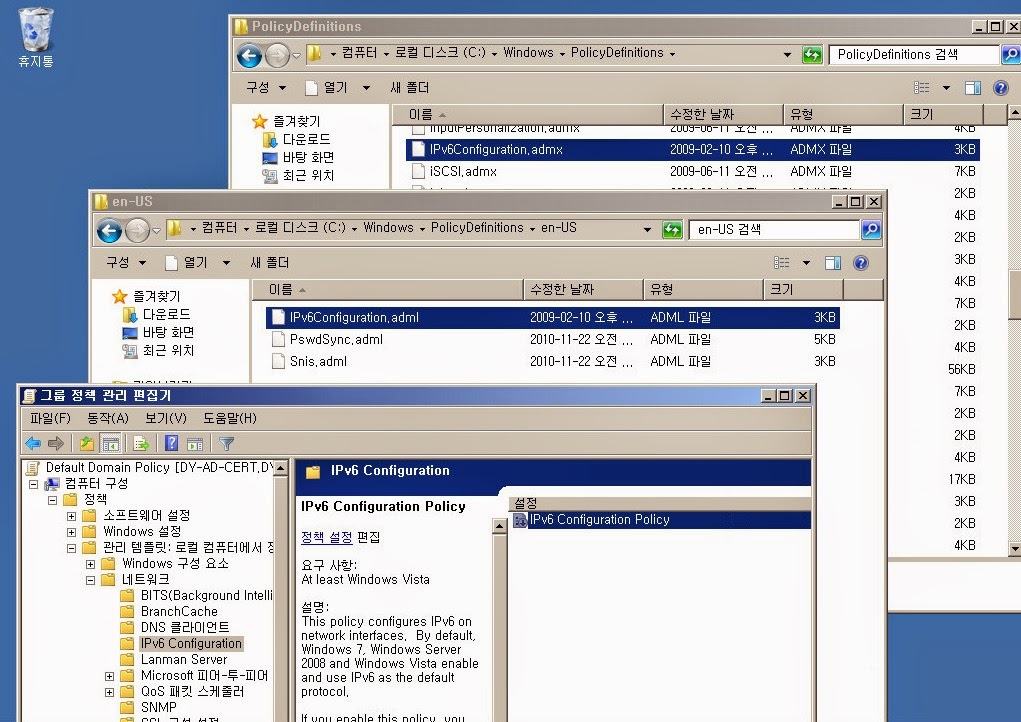Open the 구성 dropdown in PolicyDefinitions window

click(263, 88)
